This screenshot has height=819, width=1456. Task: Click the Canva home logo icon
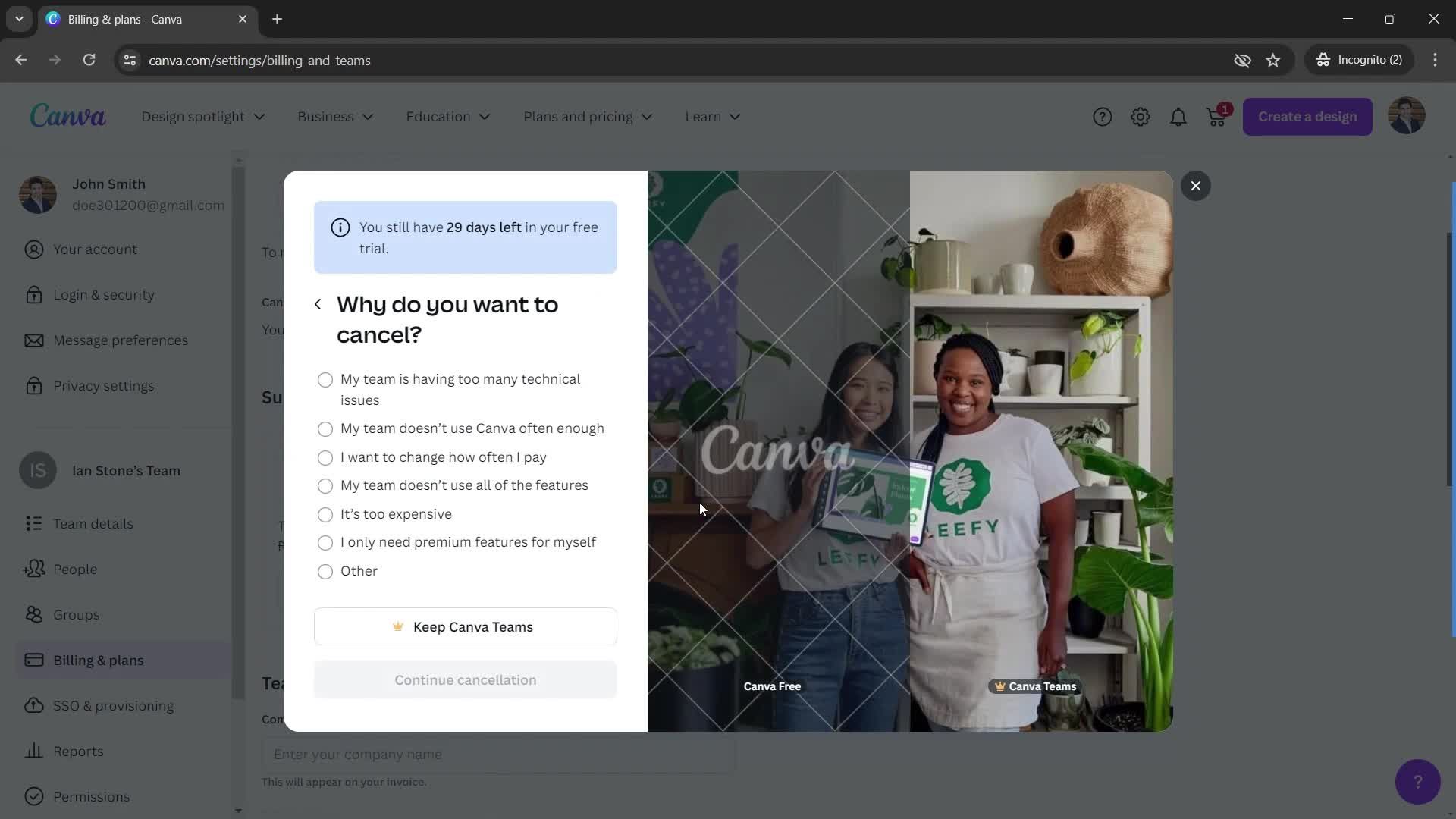point(67,117)
